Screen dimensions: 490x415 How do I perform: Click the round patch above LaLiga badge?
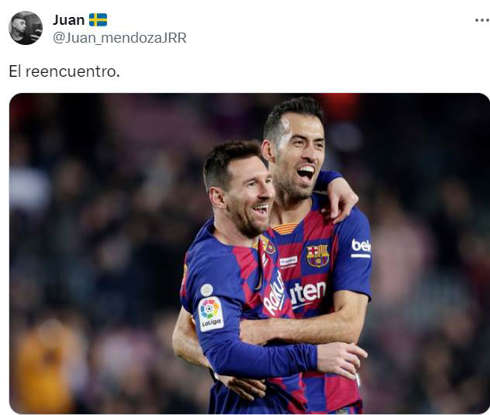click(x=207, y=290)
